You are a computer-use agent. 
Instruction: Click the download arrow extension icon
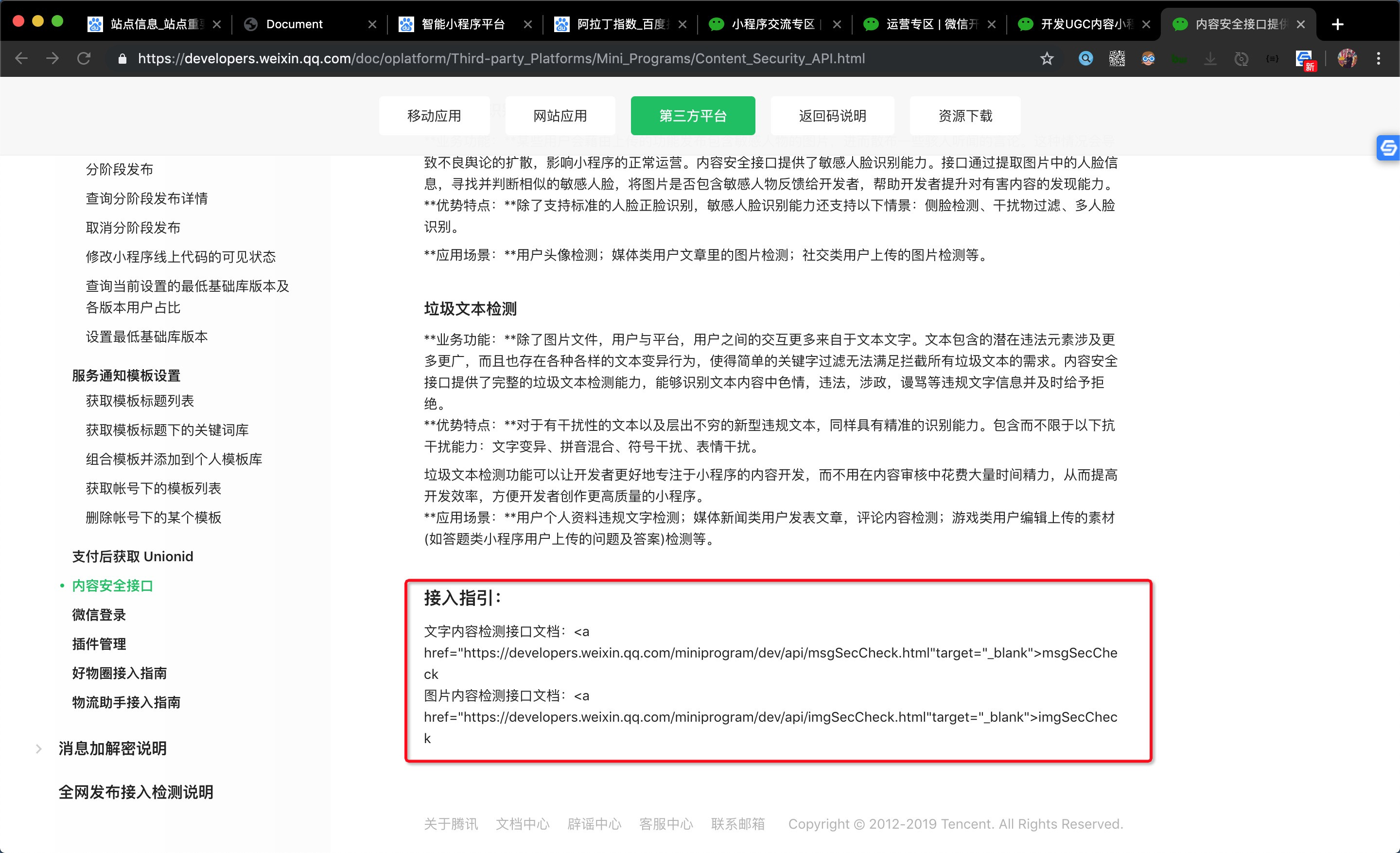click(x=1210, y=58)
